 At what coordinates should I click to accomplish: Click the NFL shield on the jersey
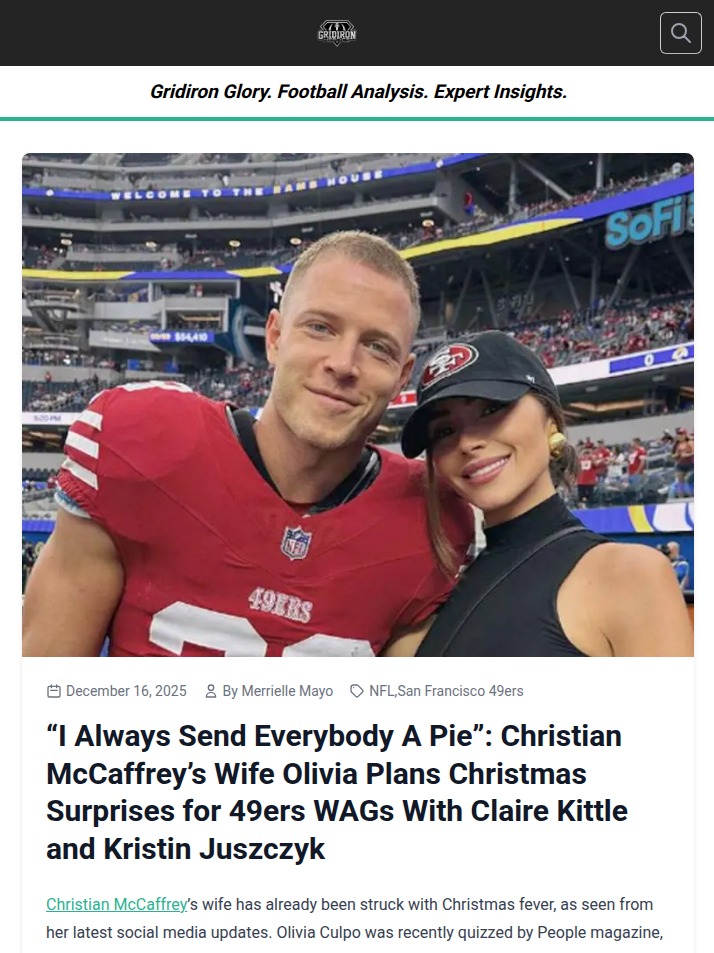tap(296, 541)
